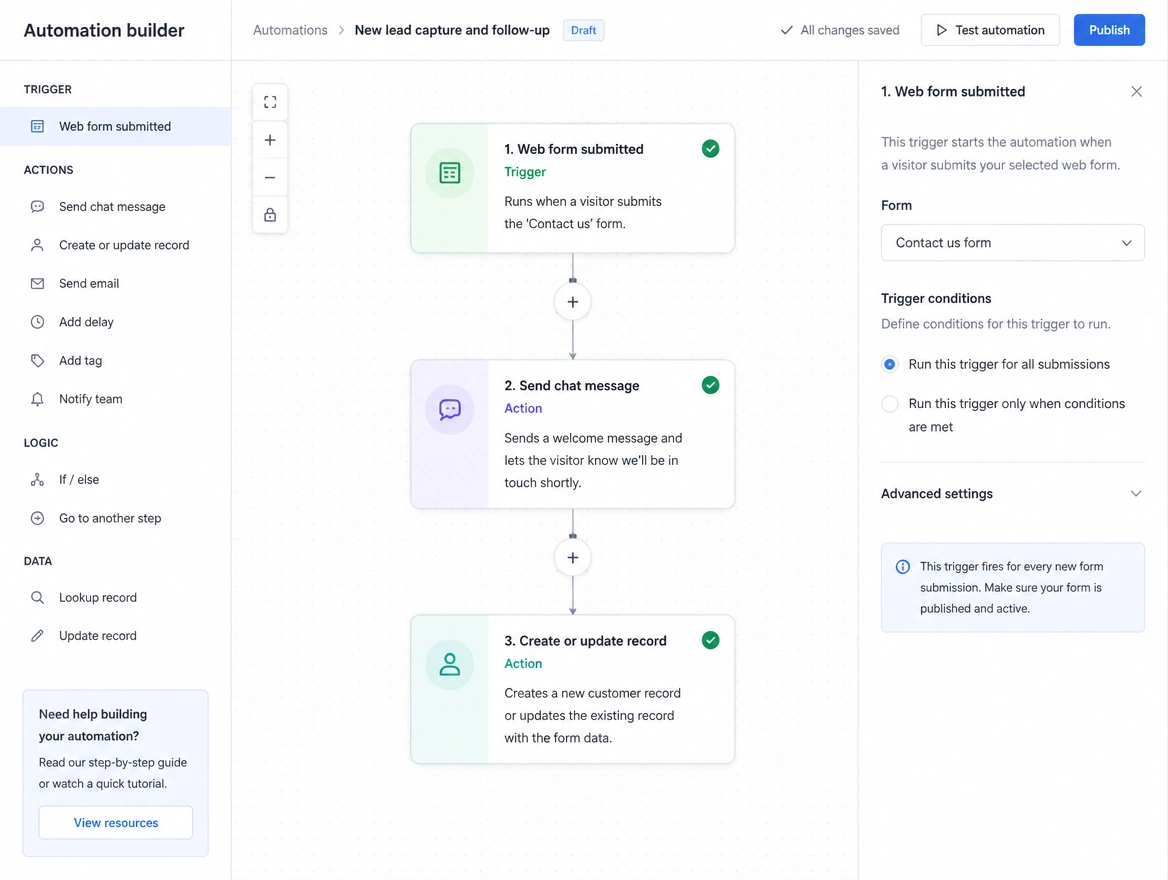Screen dimensions: 1168x880
Task: Click the Update record label
Action: tap(98, 636)
